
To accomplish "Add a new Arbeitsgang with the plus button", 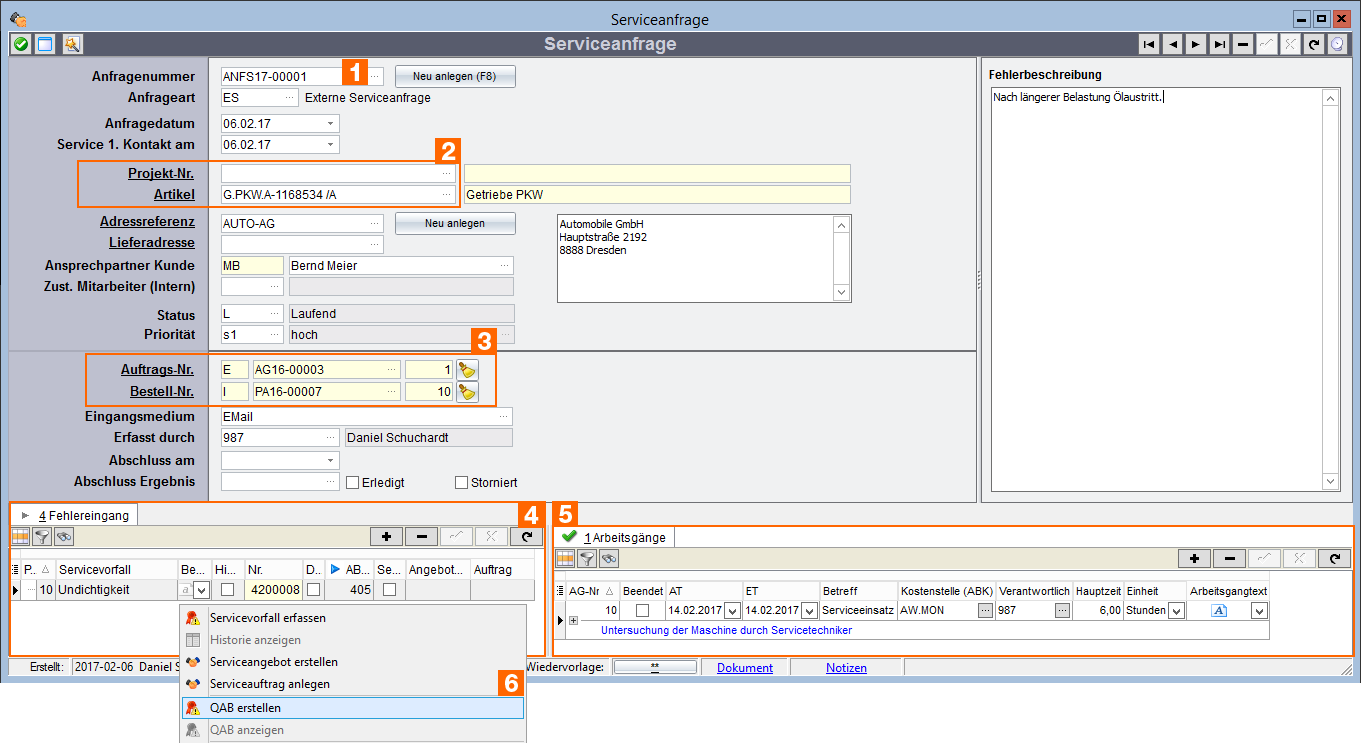I will (1194, 558).
